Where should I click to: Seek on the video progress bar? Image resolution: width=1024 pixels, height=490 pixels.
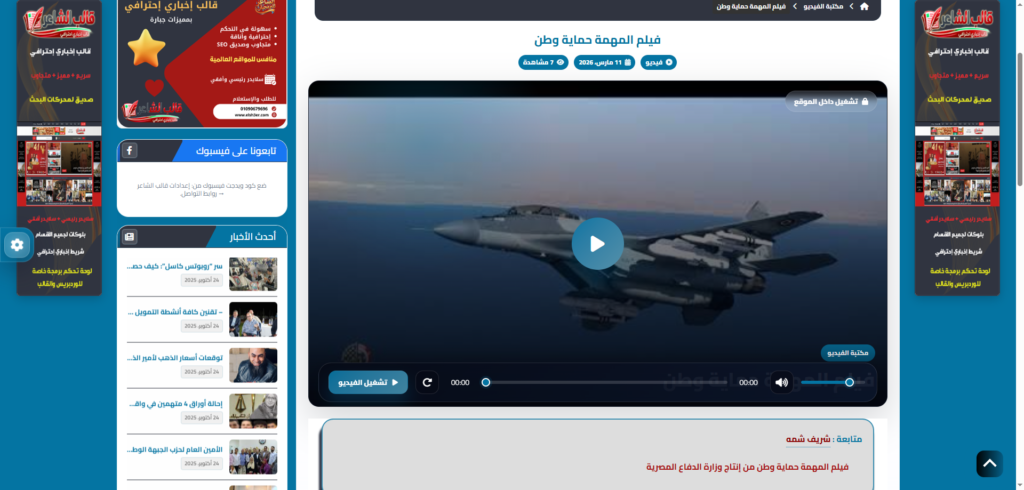coord(620,382)
